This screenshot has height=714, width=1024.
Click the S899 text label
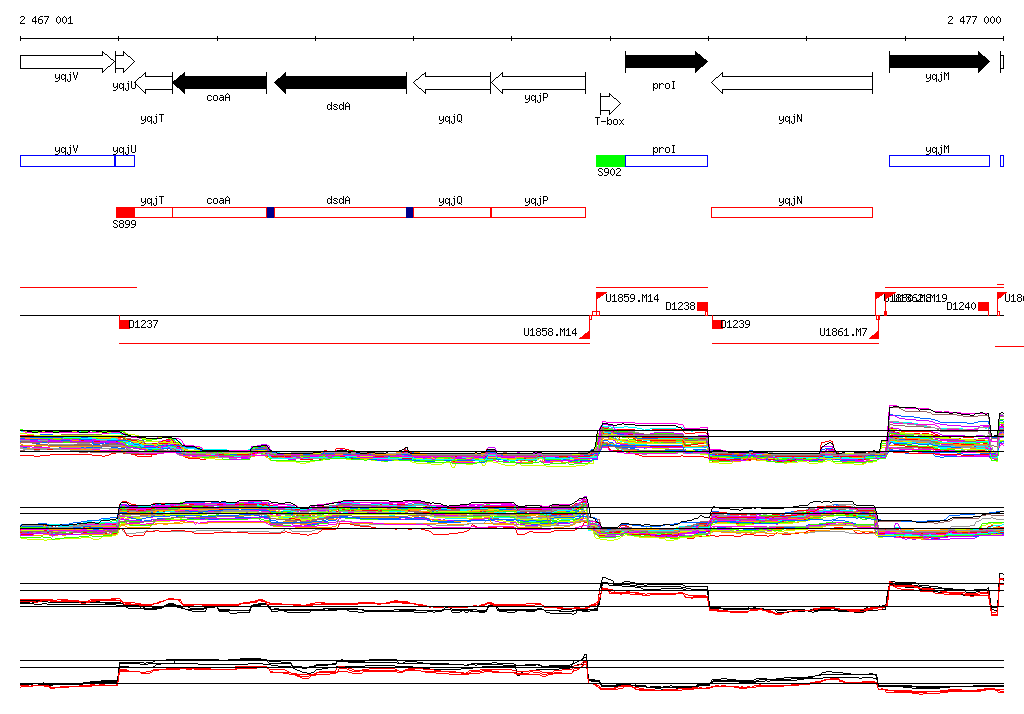[124, 224]
